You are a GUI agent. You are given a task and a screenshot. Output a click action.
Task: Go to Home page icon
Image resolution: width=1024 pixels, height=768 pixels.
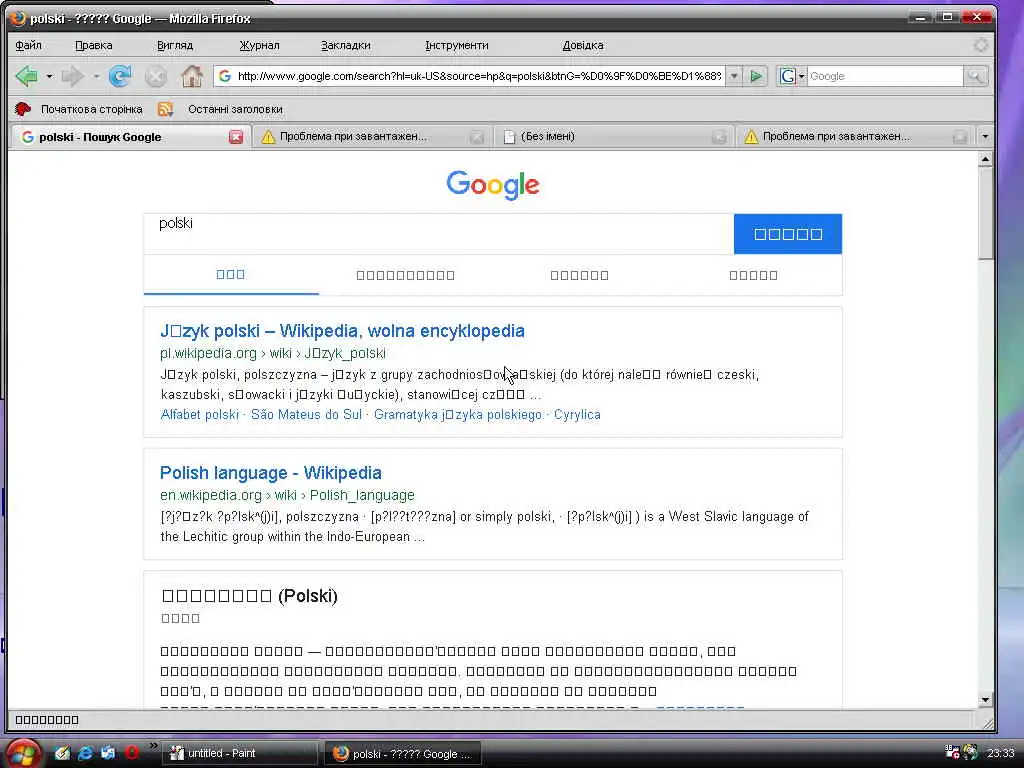pos(191,76)
